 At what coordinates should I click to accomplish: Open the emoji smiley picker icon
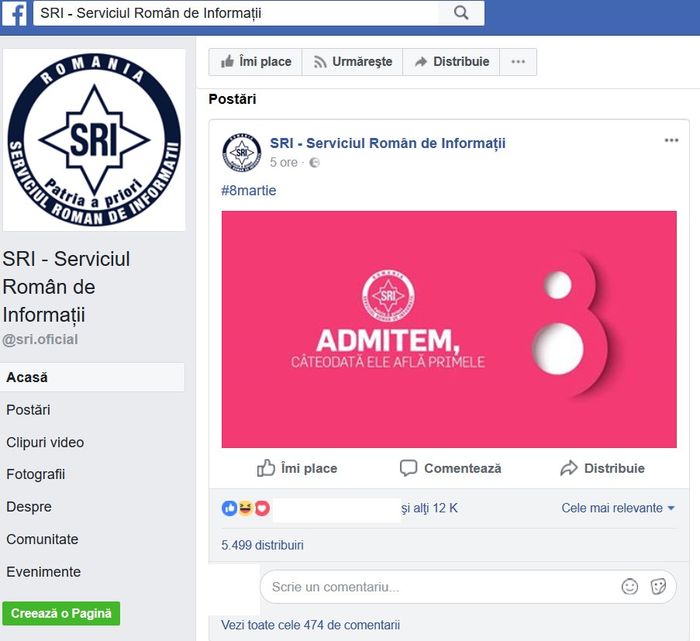click(629, 587)
